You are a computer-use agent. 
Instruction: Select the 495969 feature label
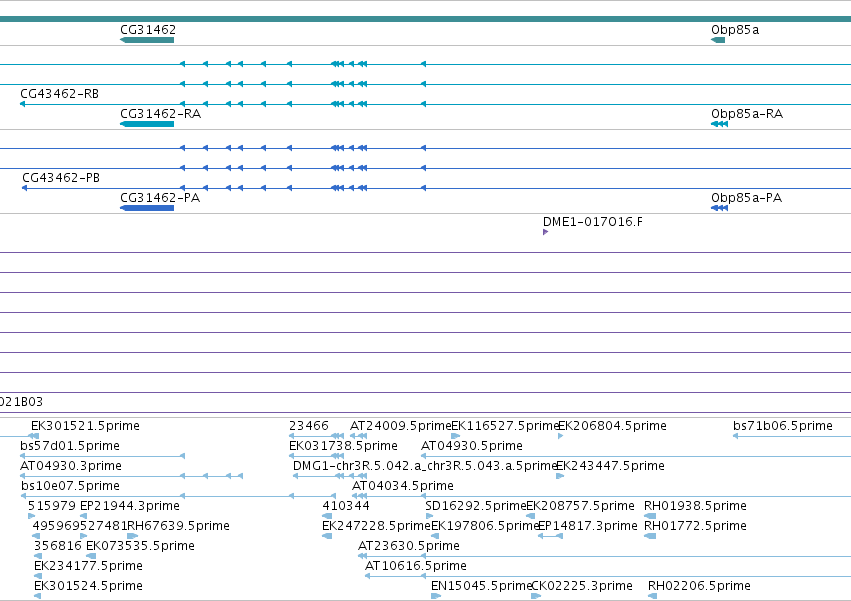pyautogui.click(x=56, y=527)
